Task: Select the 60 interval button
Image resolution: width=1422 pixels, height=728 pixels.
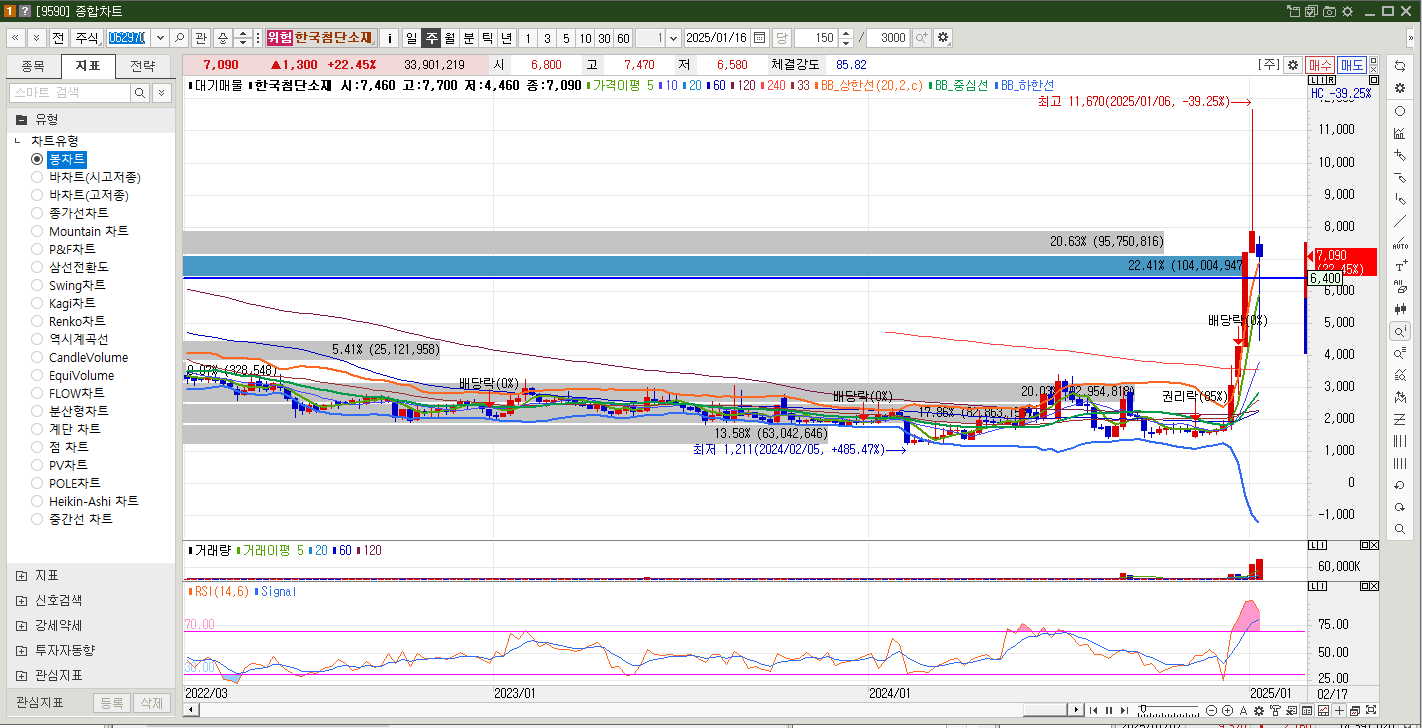Action: pos(623,38)
